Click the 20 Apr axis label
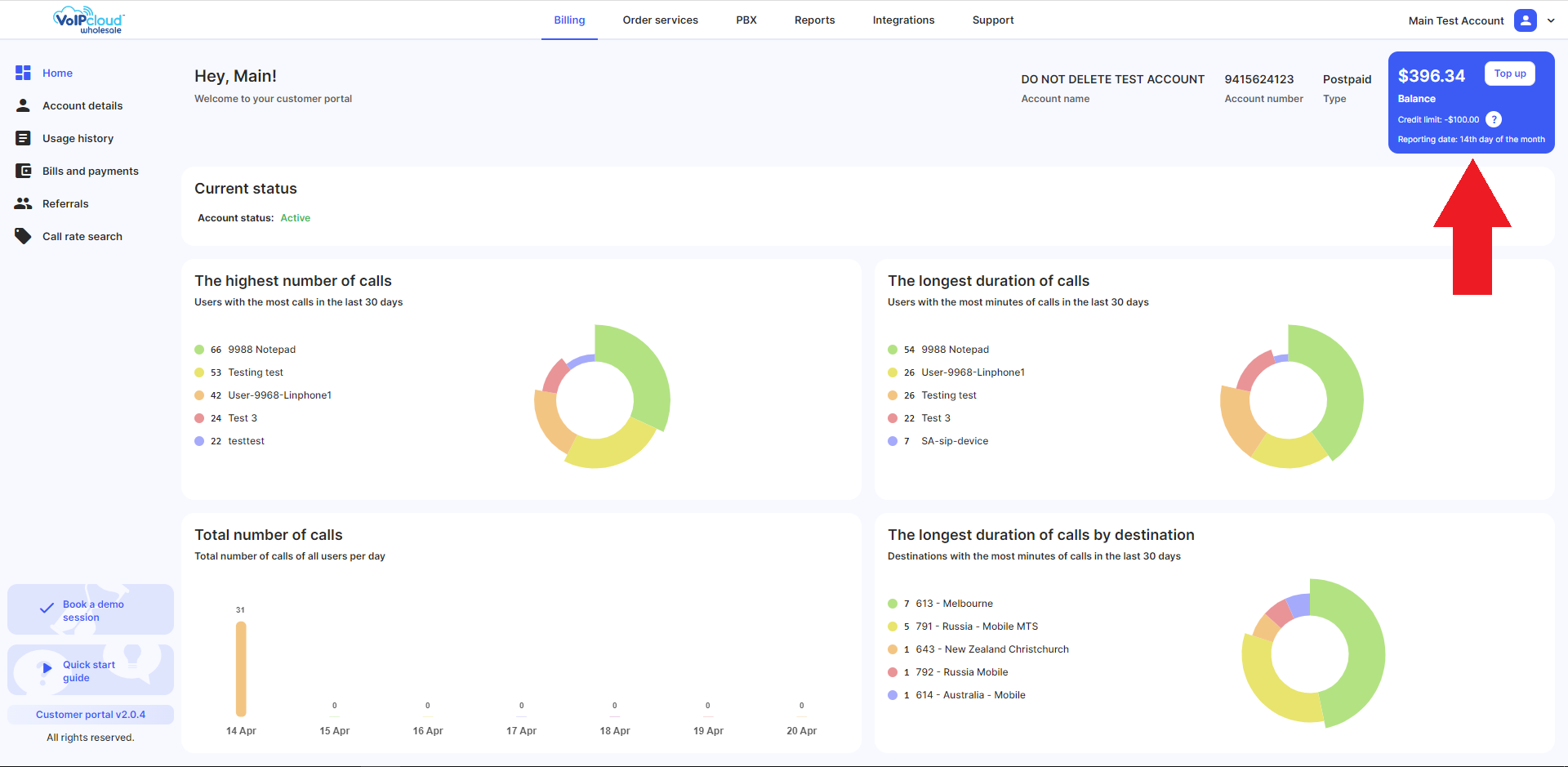The width and height of the screenshot is (1568, 767). coord(801,731)
